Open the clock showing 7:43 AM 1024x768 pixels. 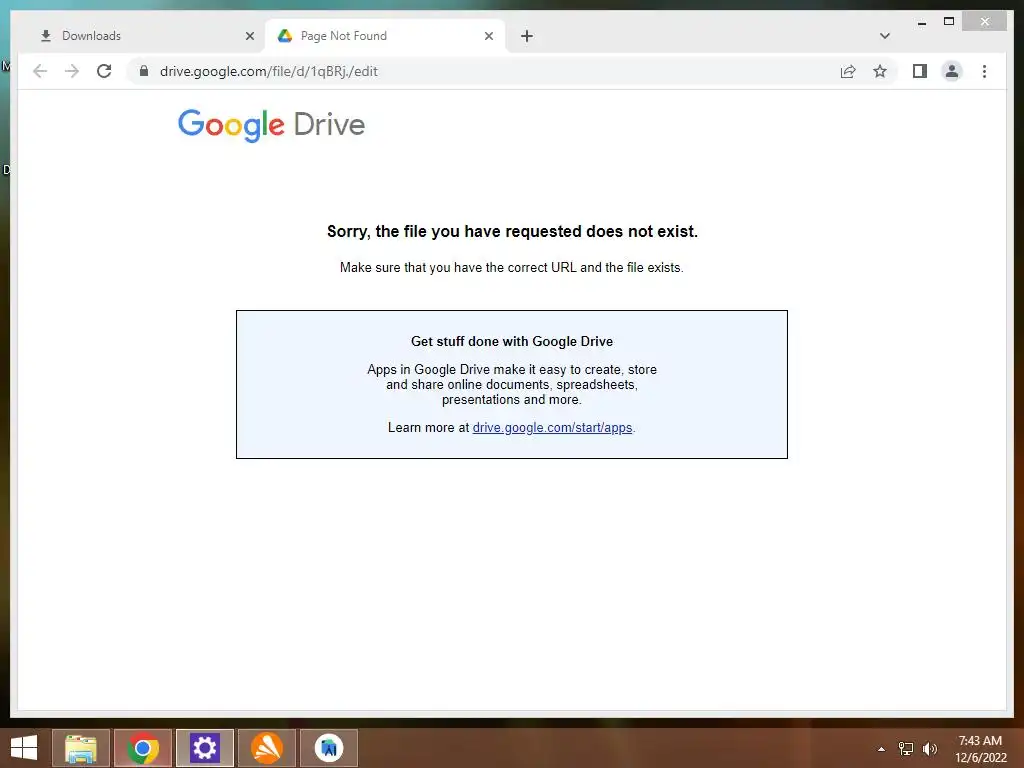(980, 749)
